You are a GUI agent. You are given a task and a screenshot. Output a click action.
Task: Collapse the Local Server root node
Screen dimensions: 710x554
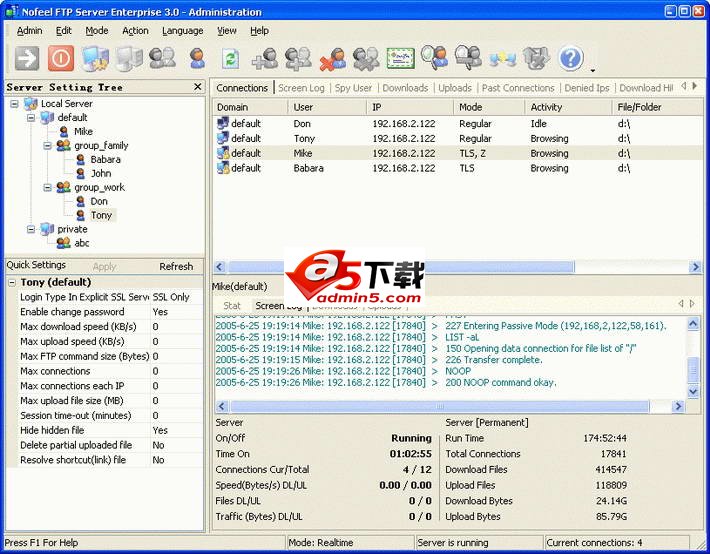(15, 104)
